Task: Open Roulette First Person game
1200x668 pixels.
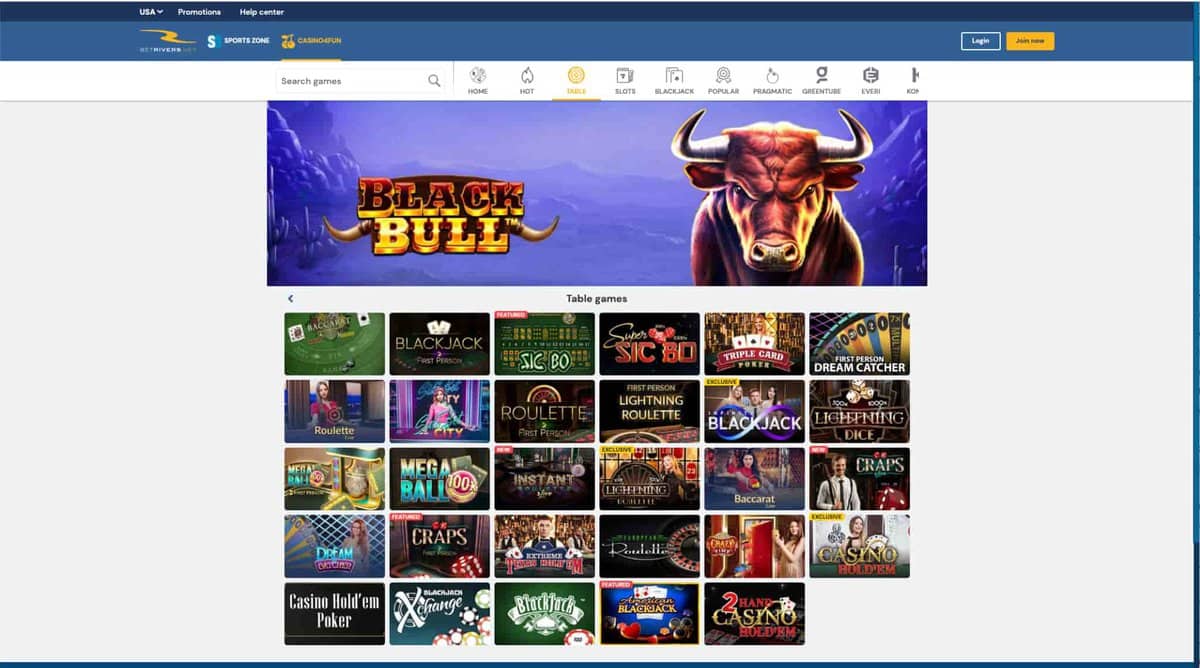Action: pyautogui.click(x=544, y=411)
